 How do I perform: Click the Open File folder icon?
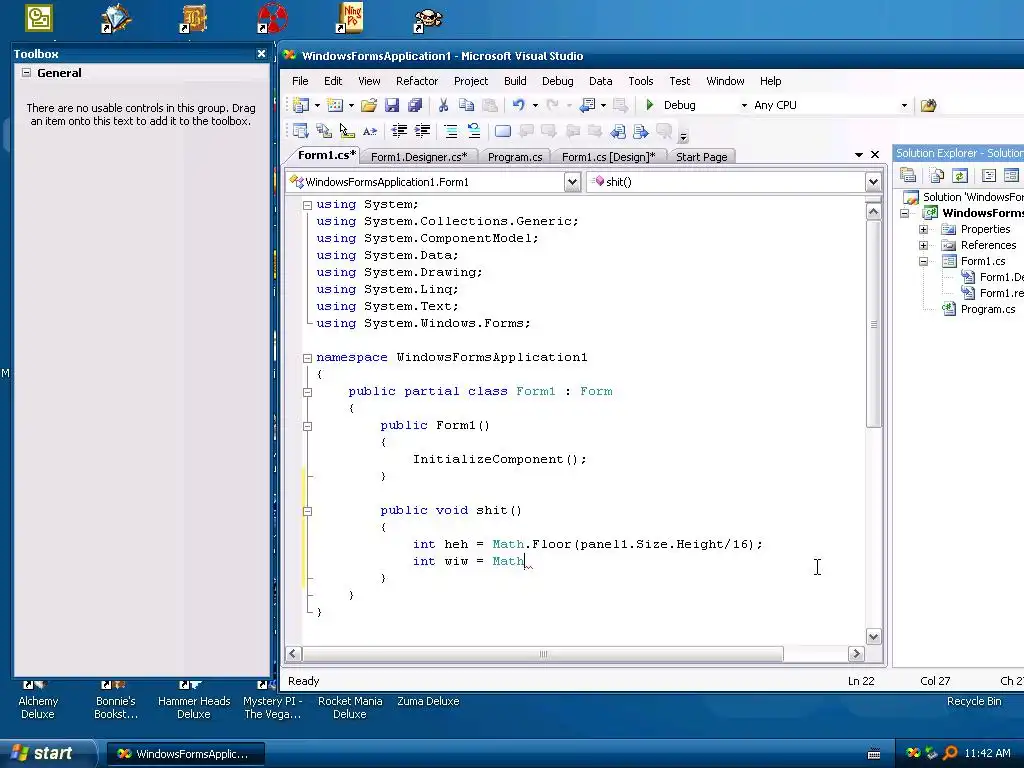pos(369,105)
